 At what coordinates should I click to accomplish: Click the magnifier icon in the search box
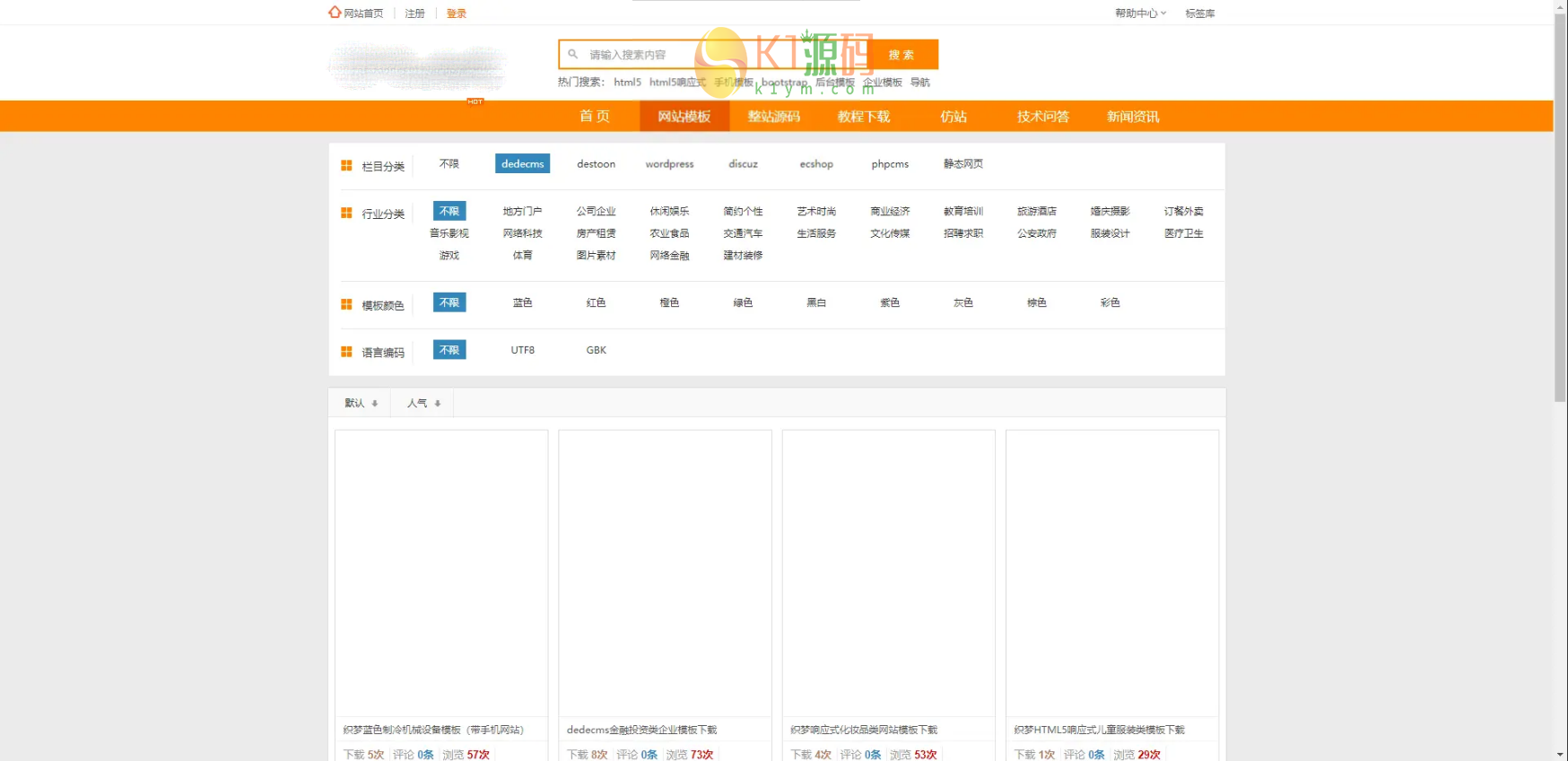click(573, 55)
